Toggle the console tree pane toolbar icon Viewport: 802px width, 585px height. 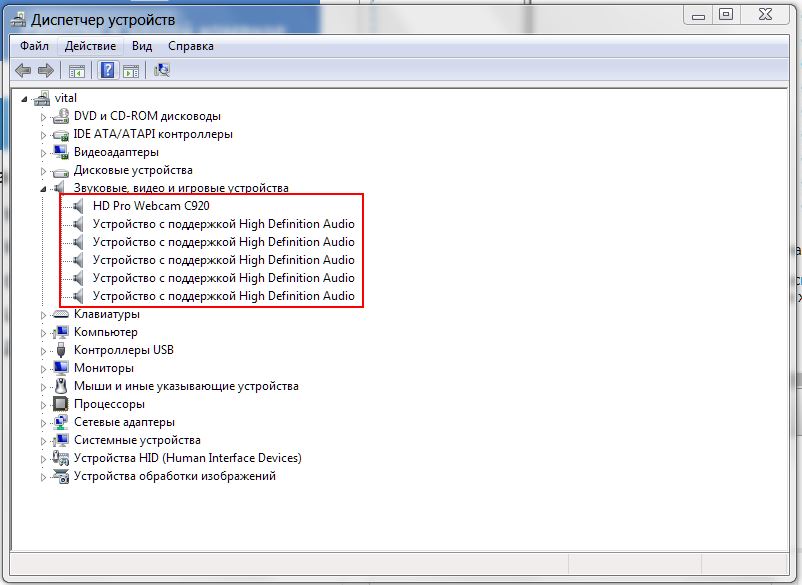click(77, 71)
